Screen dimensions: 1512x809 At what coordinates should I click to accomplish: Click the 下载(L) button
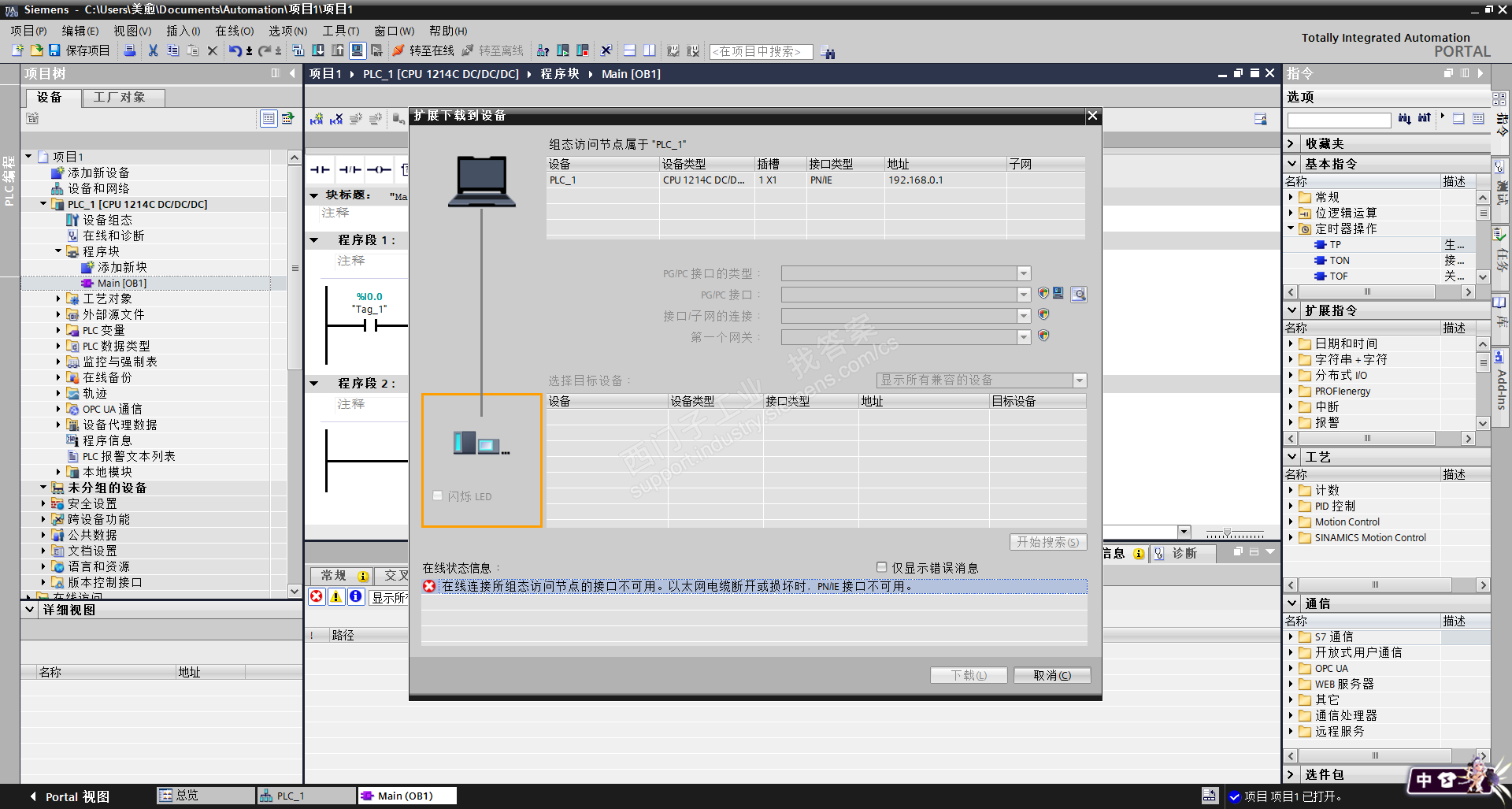point(969,675)
